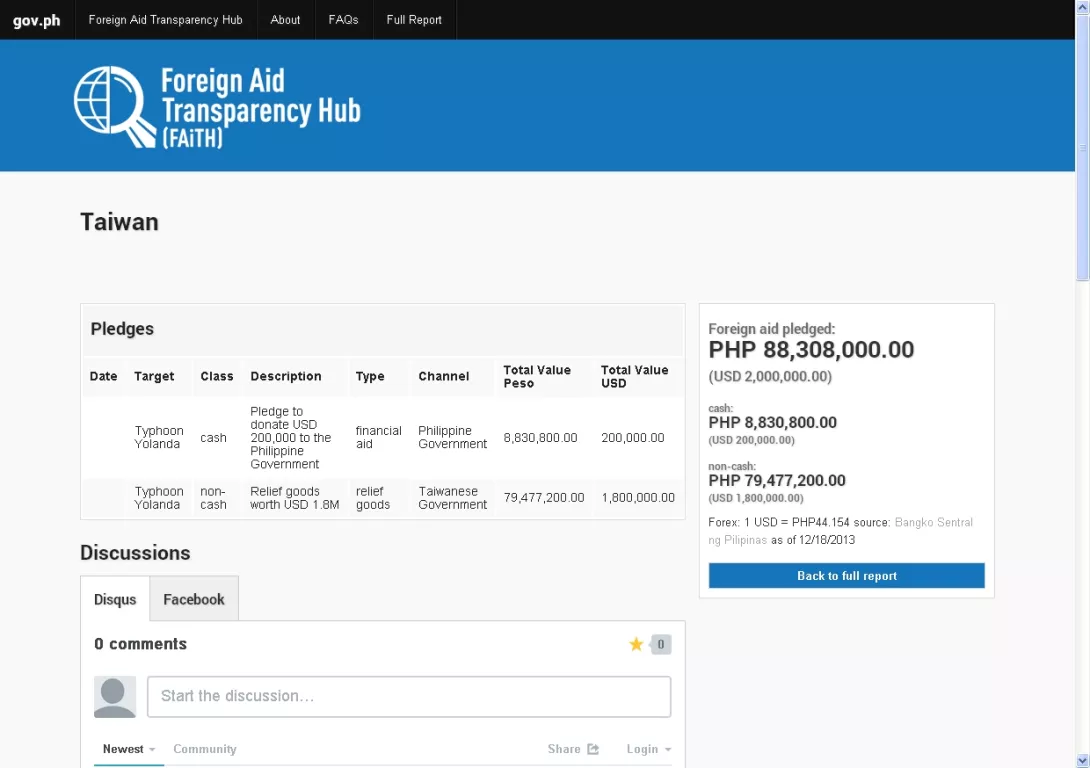This screenshot has height=768, width=1090.
Task: Open the Newest sort dropdown
Action: (x=129, y=749)
